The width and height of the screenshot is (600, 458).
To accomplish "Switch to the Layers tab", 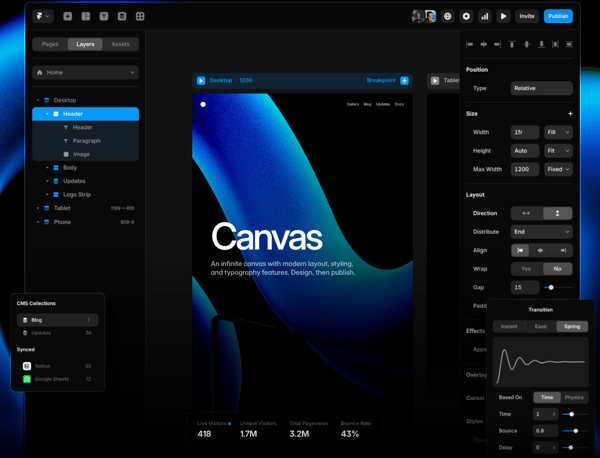I will pyautogui.click(x=85, y=44).
